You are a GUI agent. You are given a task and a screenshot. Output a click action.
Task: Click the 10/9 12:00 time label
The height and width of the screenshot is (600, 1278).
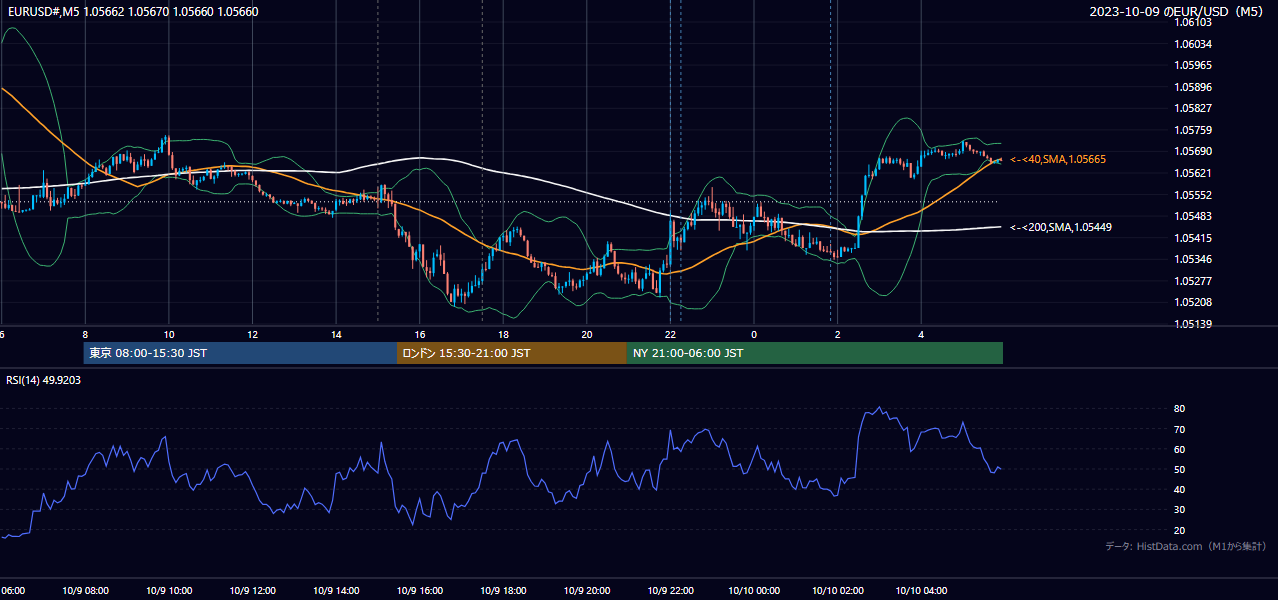[x=253, y=591]
